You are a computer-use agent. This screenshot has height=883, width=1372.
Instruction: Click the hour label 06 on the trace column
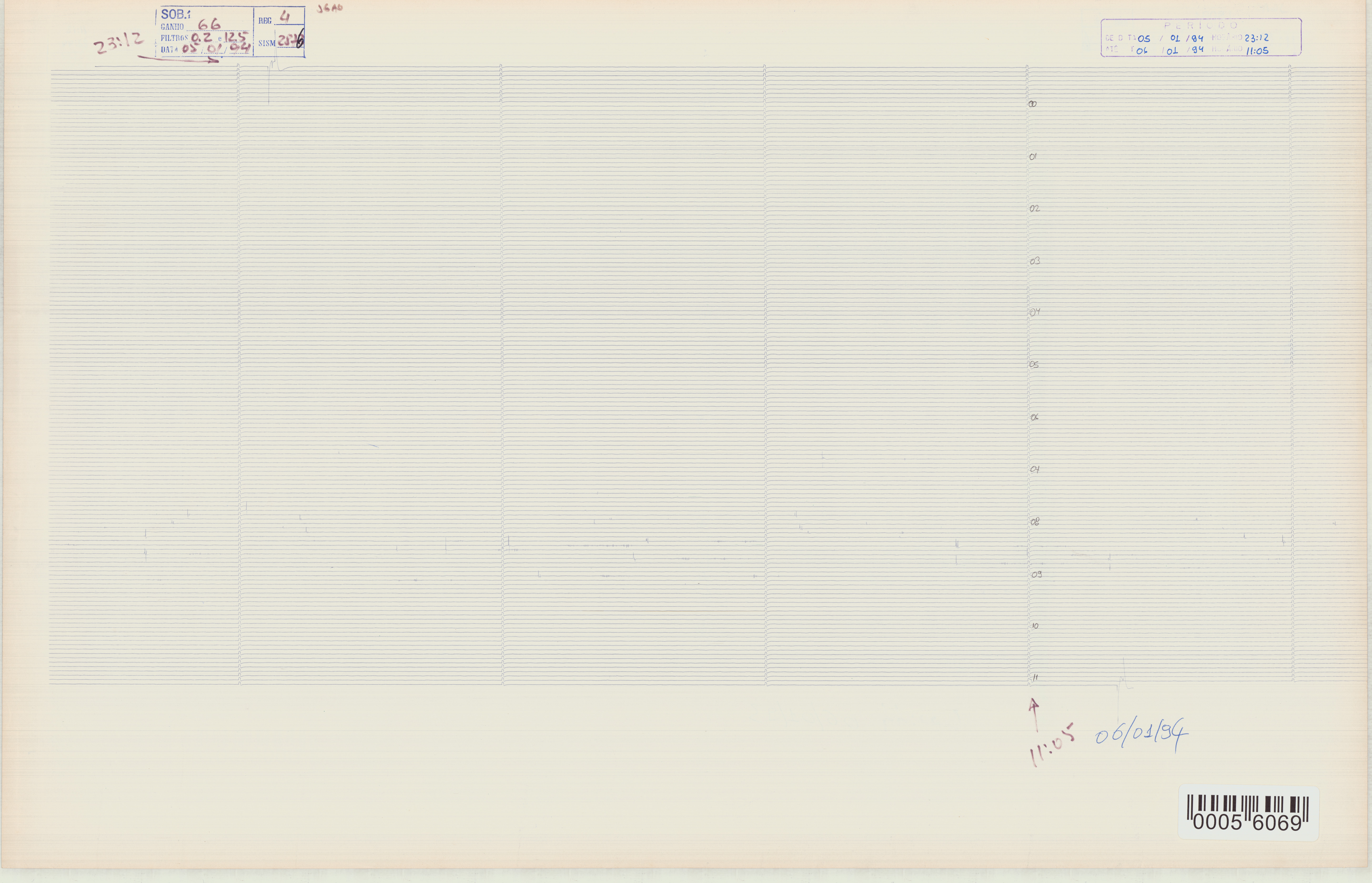coord(1034,417)
